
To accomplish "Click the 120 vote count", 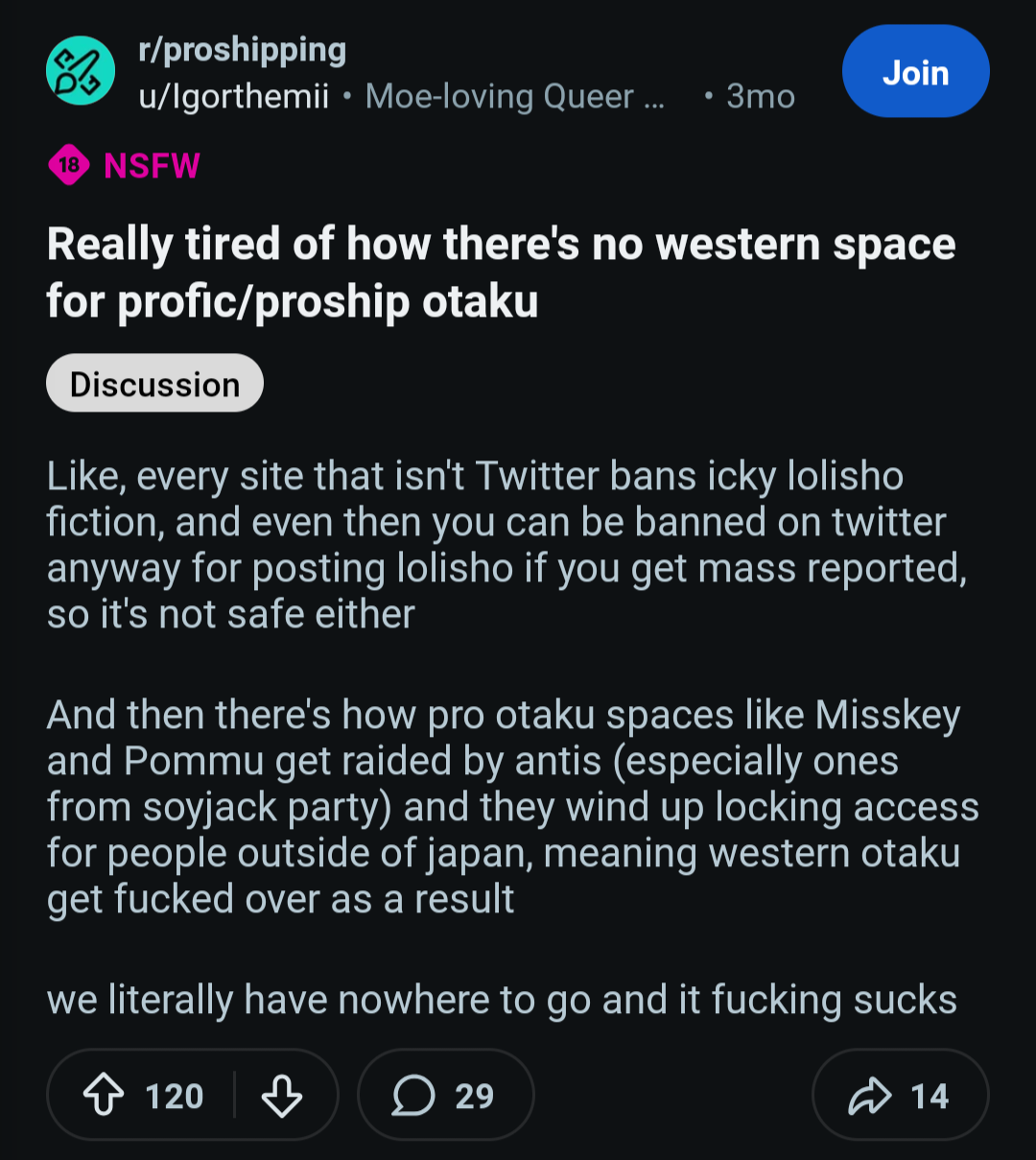I will (x=175, y=1096).
